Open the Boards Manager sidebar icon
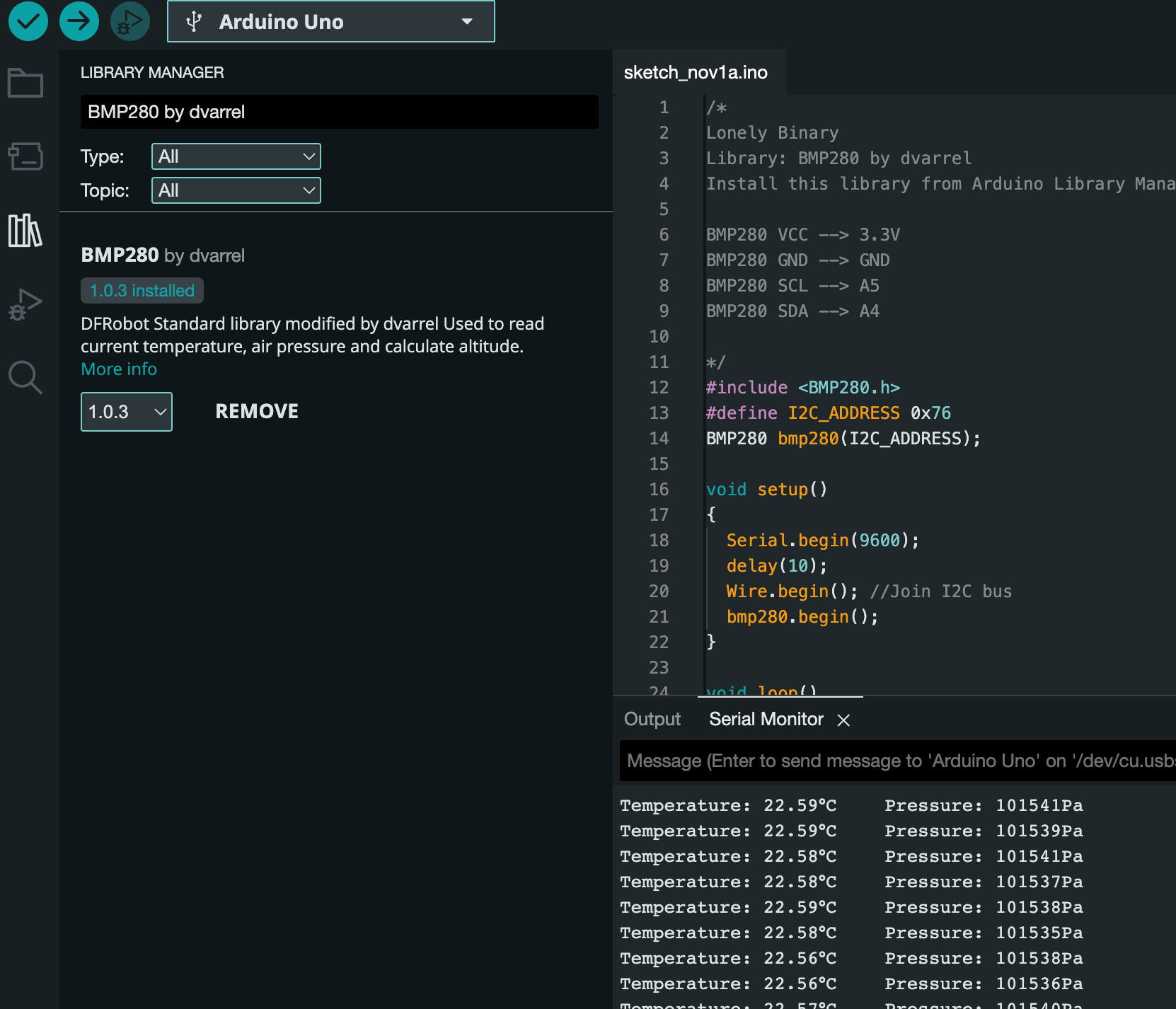 [x=25, y=156]
